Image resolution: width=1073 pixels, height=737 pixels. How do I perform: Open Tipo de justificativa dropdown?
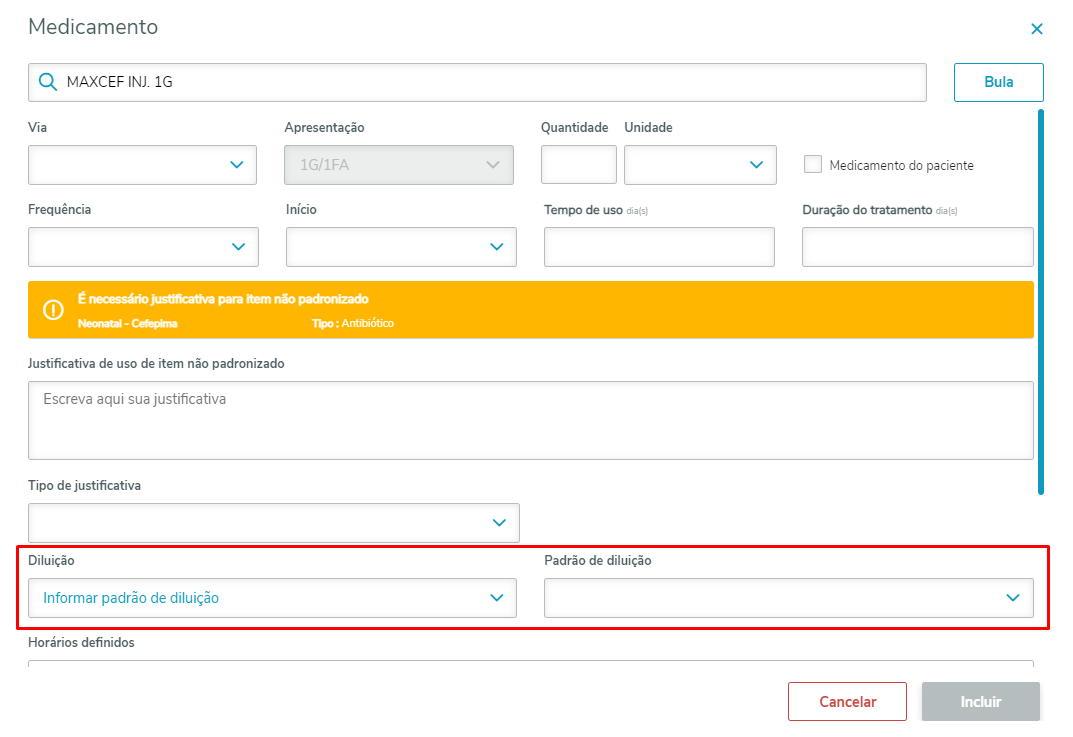274,522
